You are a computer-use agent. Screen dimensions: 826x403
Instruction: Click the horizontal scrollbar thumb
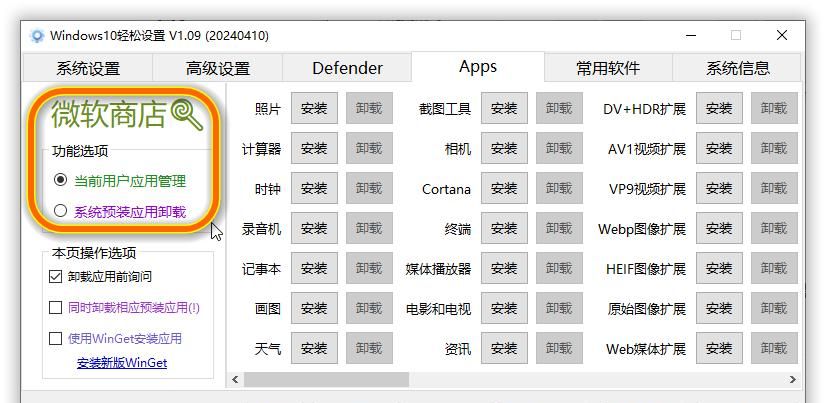tap(326, 379)
